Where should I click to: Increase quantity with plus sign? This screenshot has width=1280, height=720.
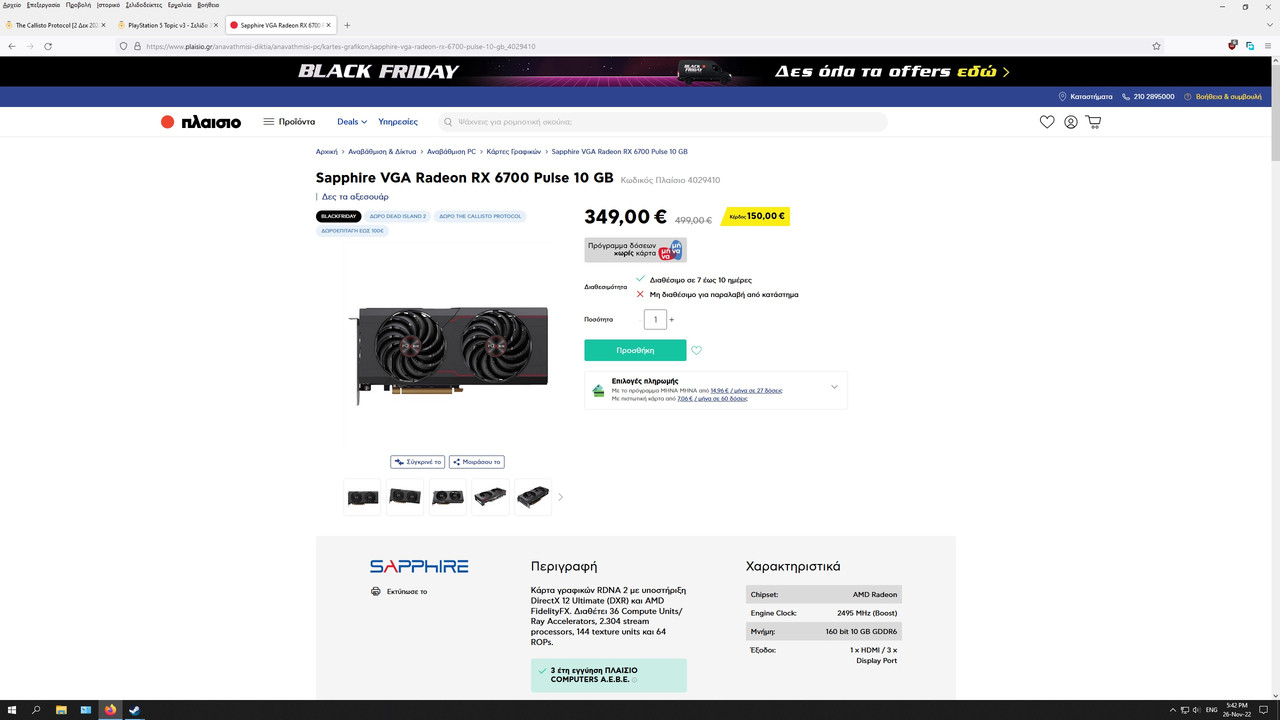pyautogui.click(x=671, y=320)
